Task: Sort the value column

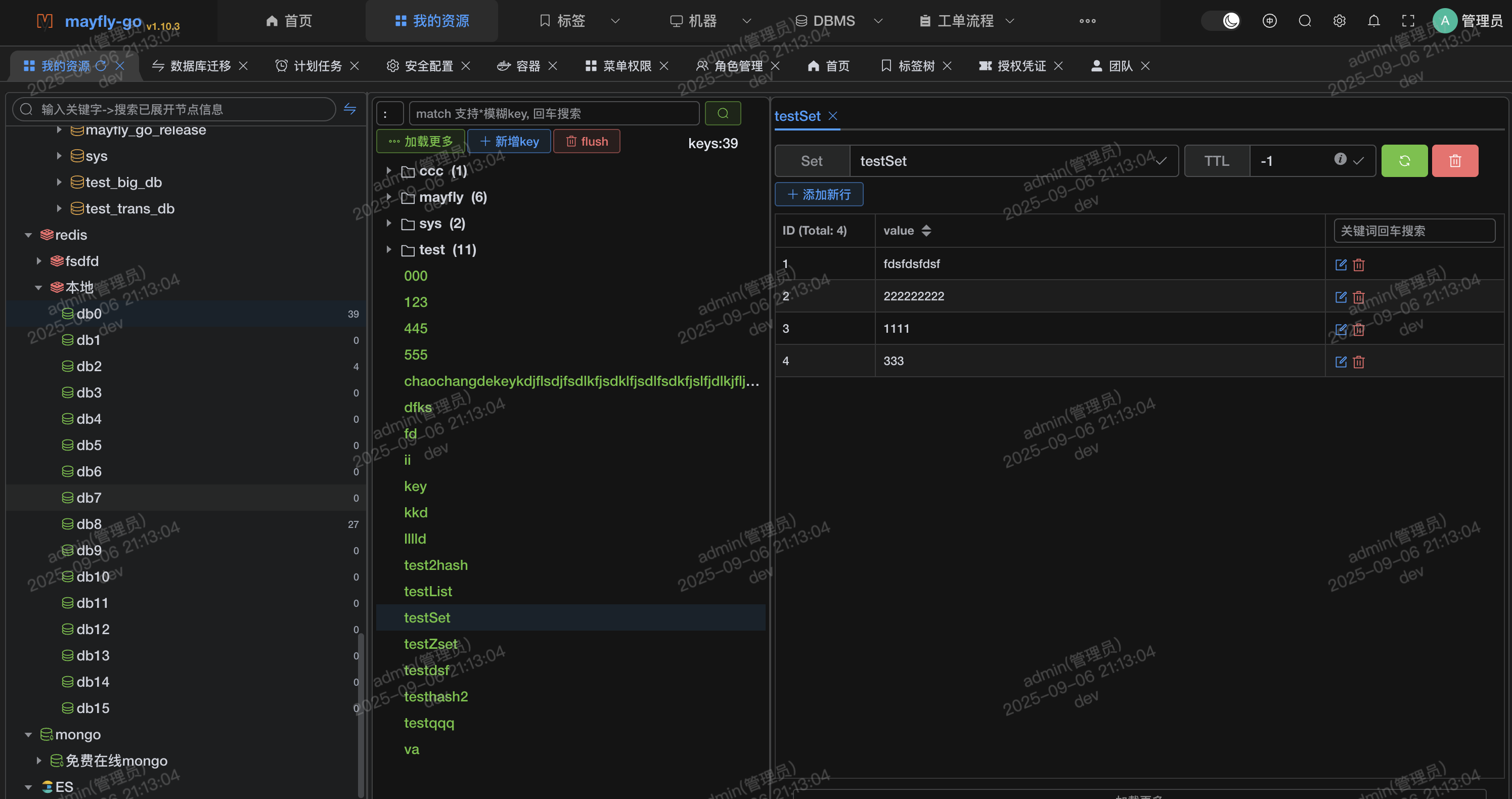Action: point(926,231)
